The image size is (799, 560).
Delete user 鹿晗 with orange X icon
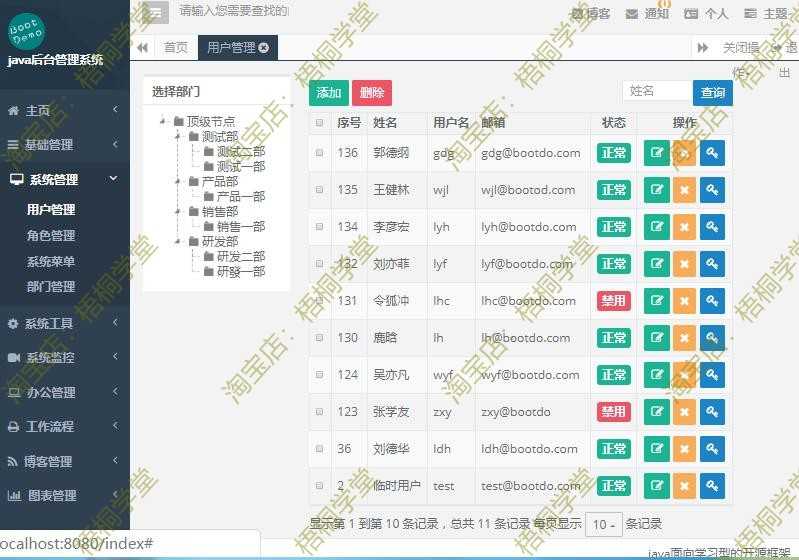point(684,338)
